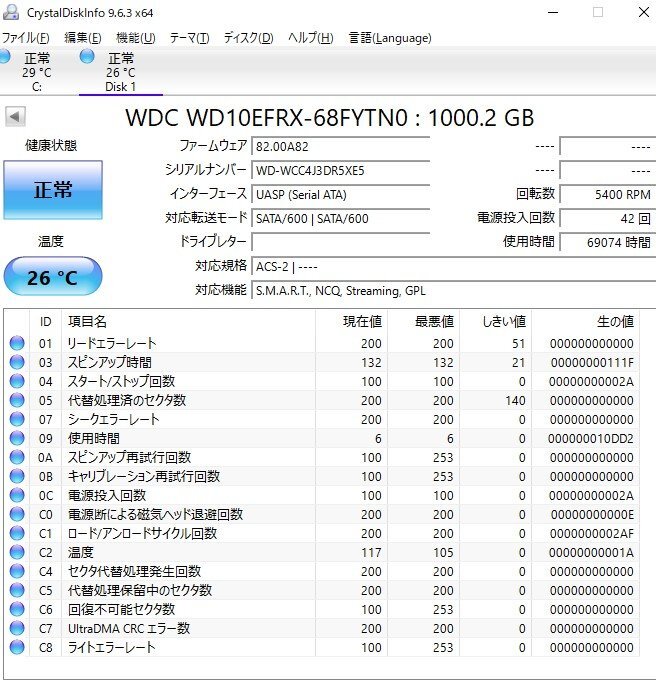Click status circle for ID C1 ロード/アンロードサイクル回数
Screen dimensions: 656x682
(x=17, y=533)
